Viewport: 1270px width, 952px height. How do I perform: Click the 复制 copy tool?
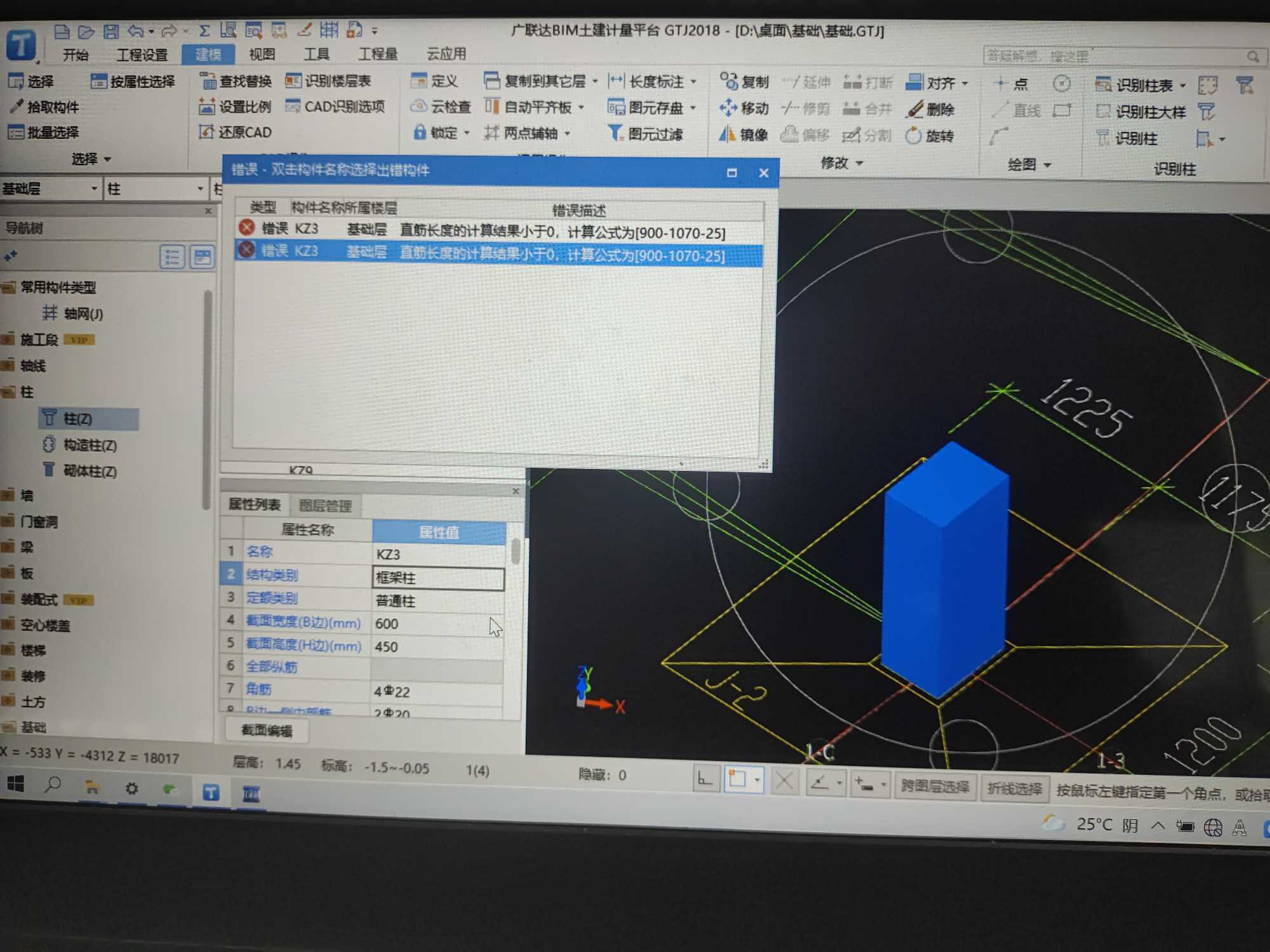click(x=744, y=82)
